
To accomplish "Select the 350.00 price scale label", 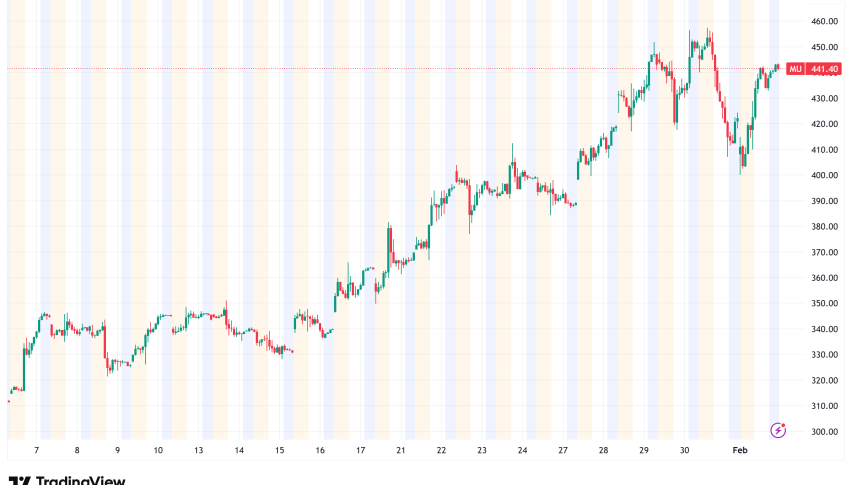I will pos(825,304).
